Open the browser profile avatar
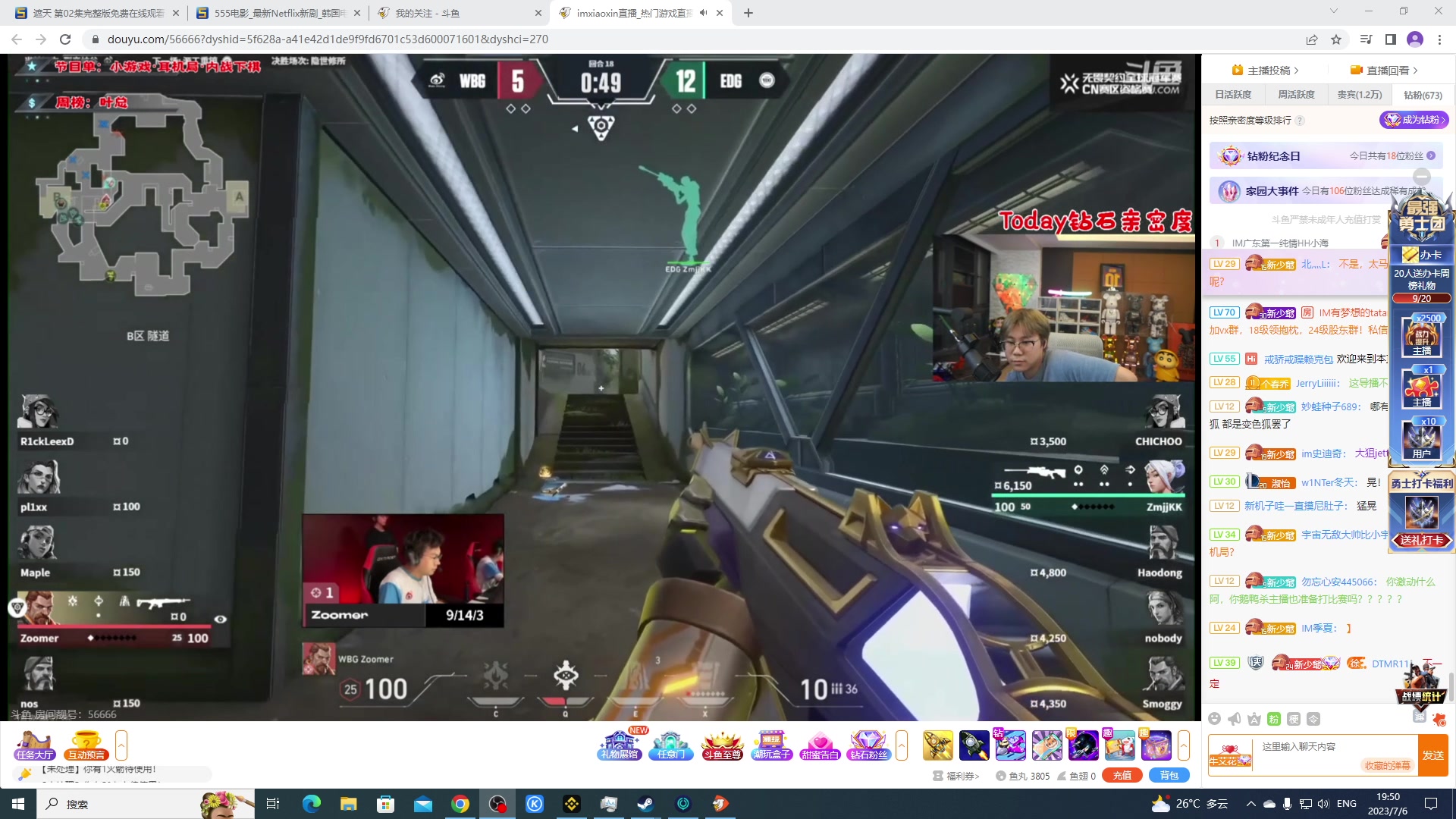Screen dimensions: 1456x819 [1415, 39]
